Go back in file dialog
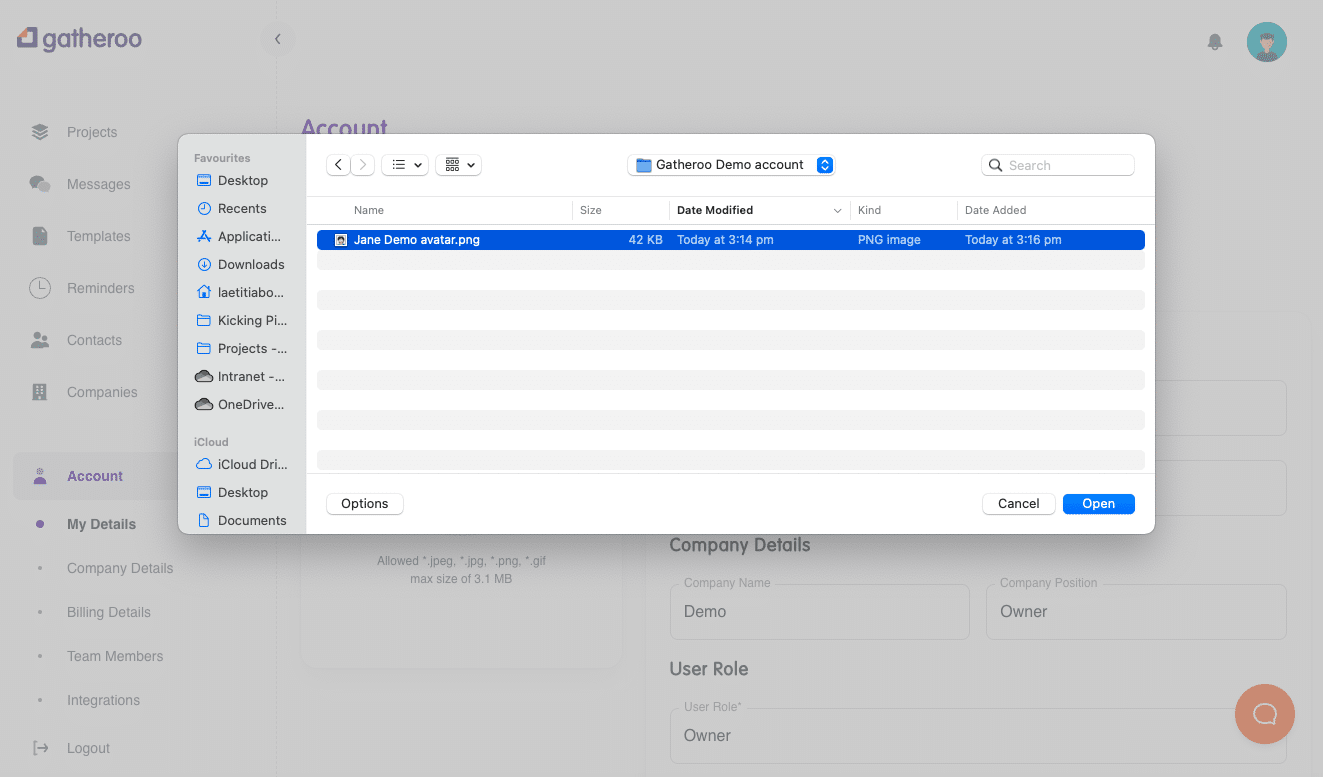Screen dimensions: 1323x777 (x=338, y=165)
